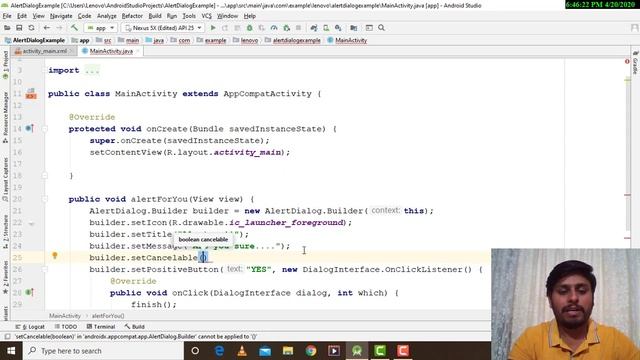This screenshot has width=640, height=360.
Task: Open the Windows Start menu
Action: tap(11, 351)
